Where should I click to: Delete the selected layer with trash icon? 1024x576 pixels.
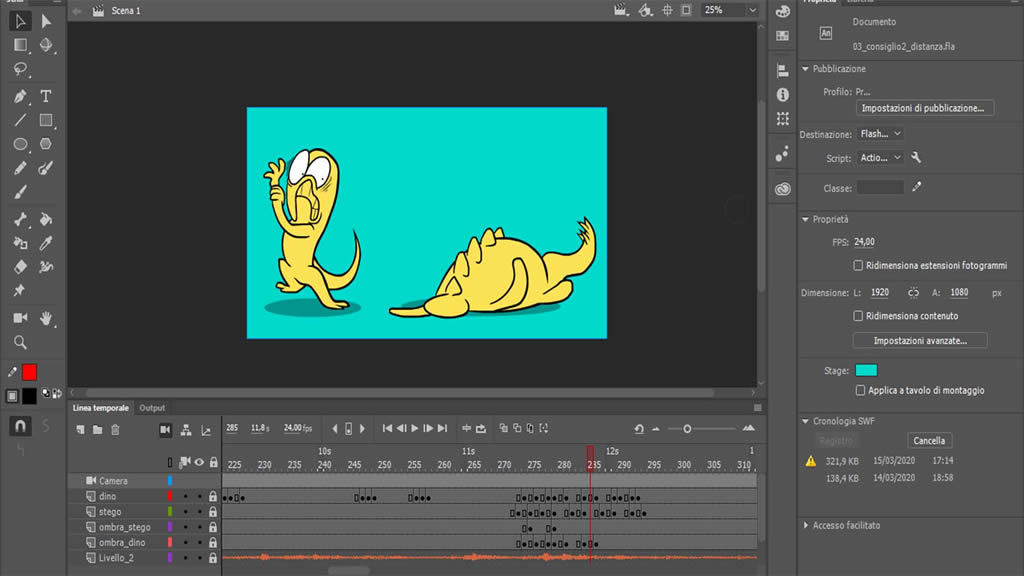click(x=116, y=430)
